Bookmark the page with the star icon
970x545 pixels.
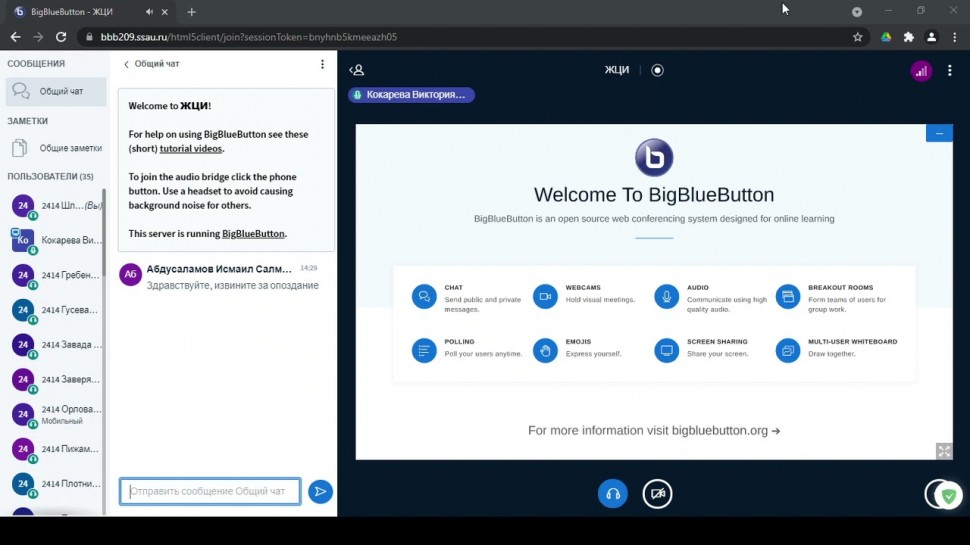[x=857, y=37]
